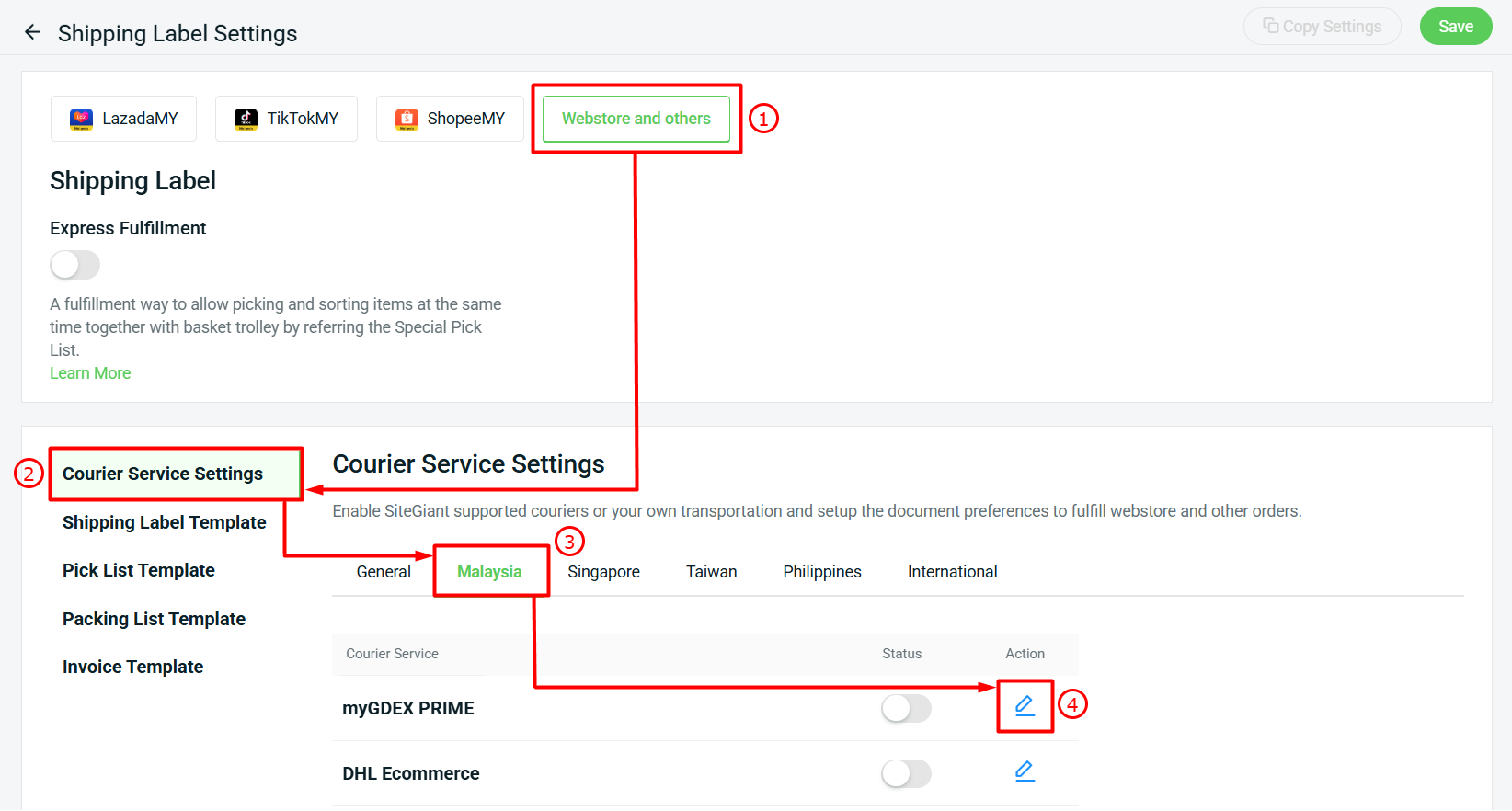This screenshot has width=1512, height=811.
Task: Open the International tab
Action: pyautogui.click(x=952, y=571)
